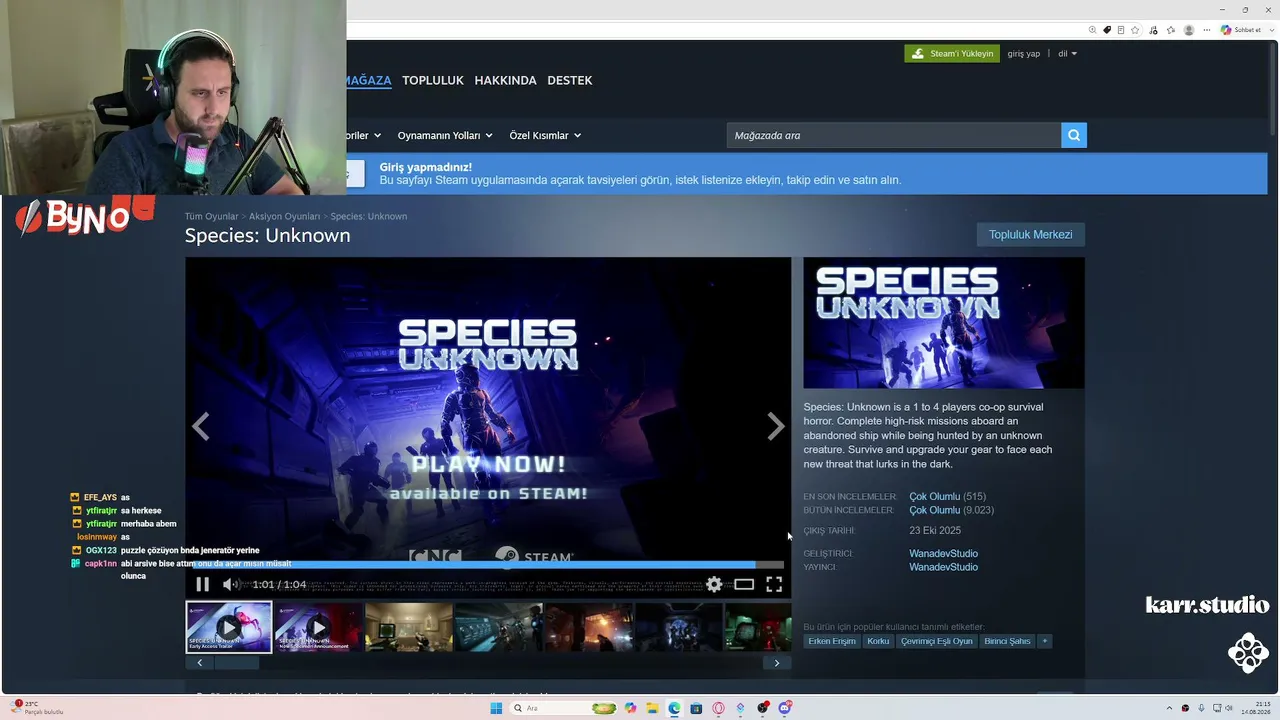
Task: Open the browser three-dot settings menu
Action: (x=1208, y=30)
